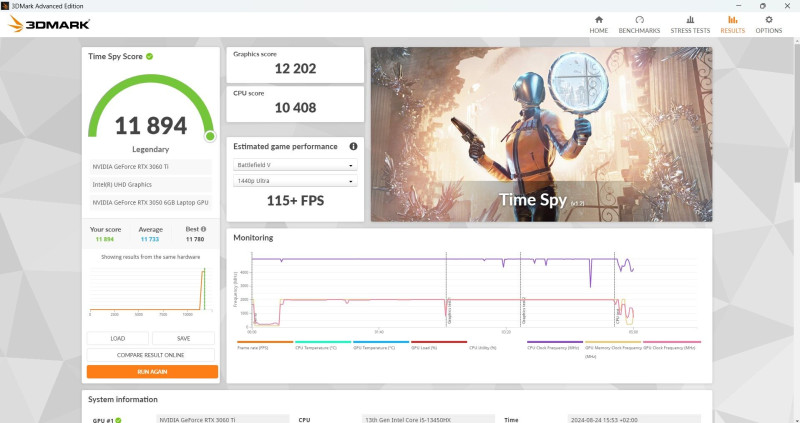Viewport: 800px width, 423px height.
Task: Select the NVIDIA GeForce RTX 3050 6GB Laptop GPU entry
Action: coord(151,203)
